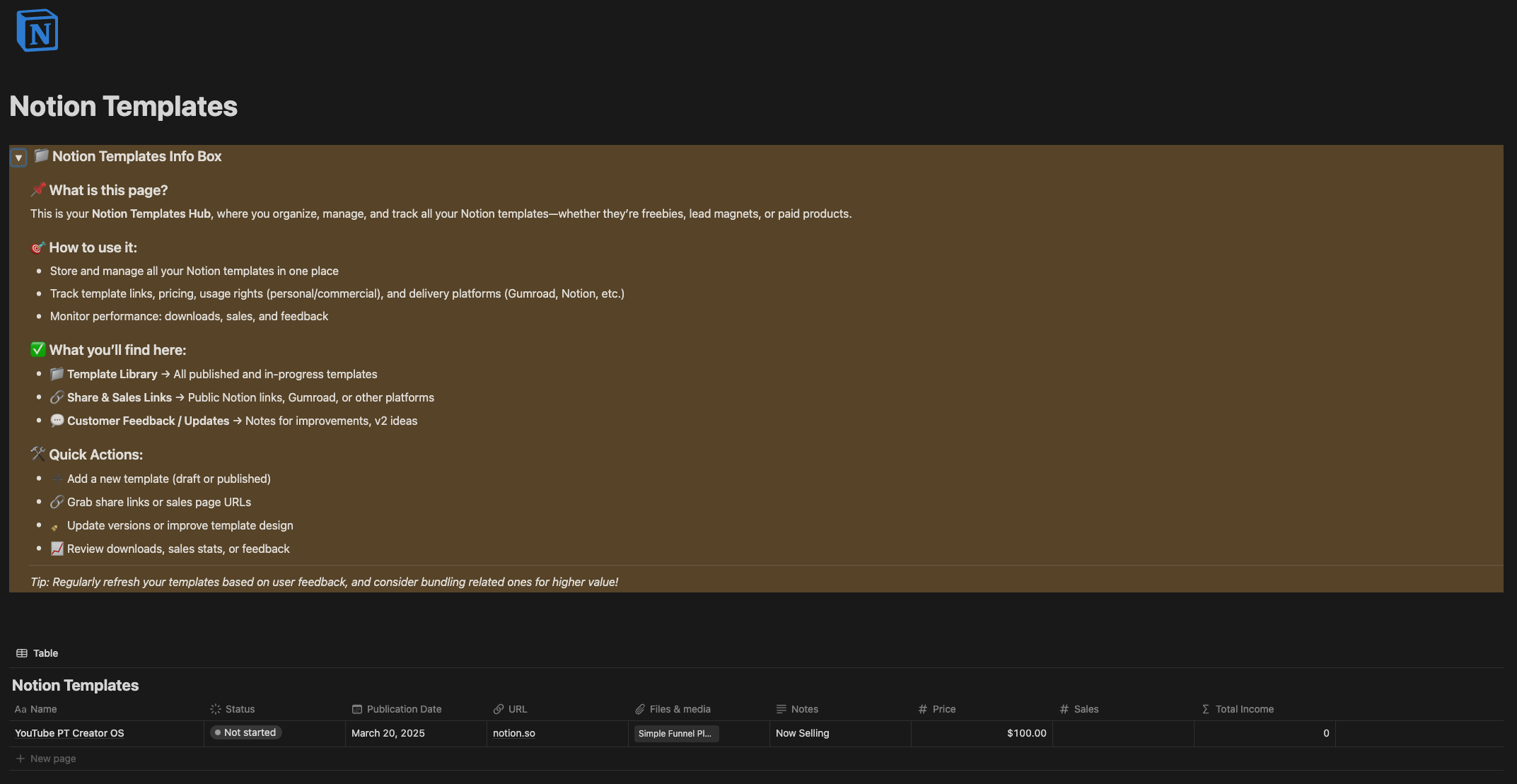Screen dimensions: 1517x784
Task: Click the URL column link icon
Action: click(x=499, y=709)
